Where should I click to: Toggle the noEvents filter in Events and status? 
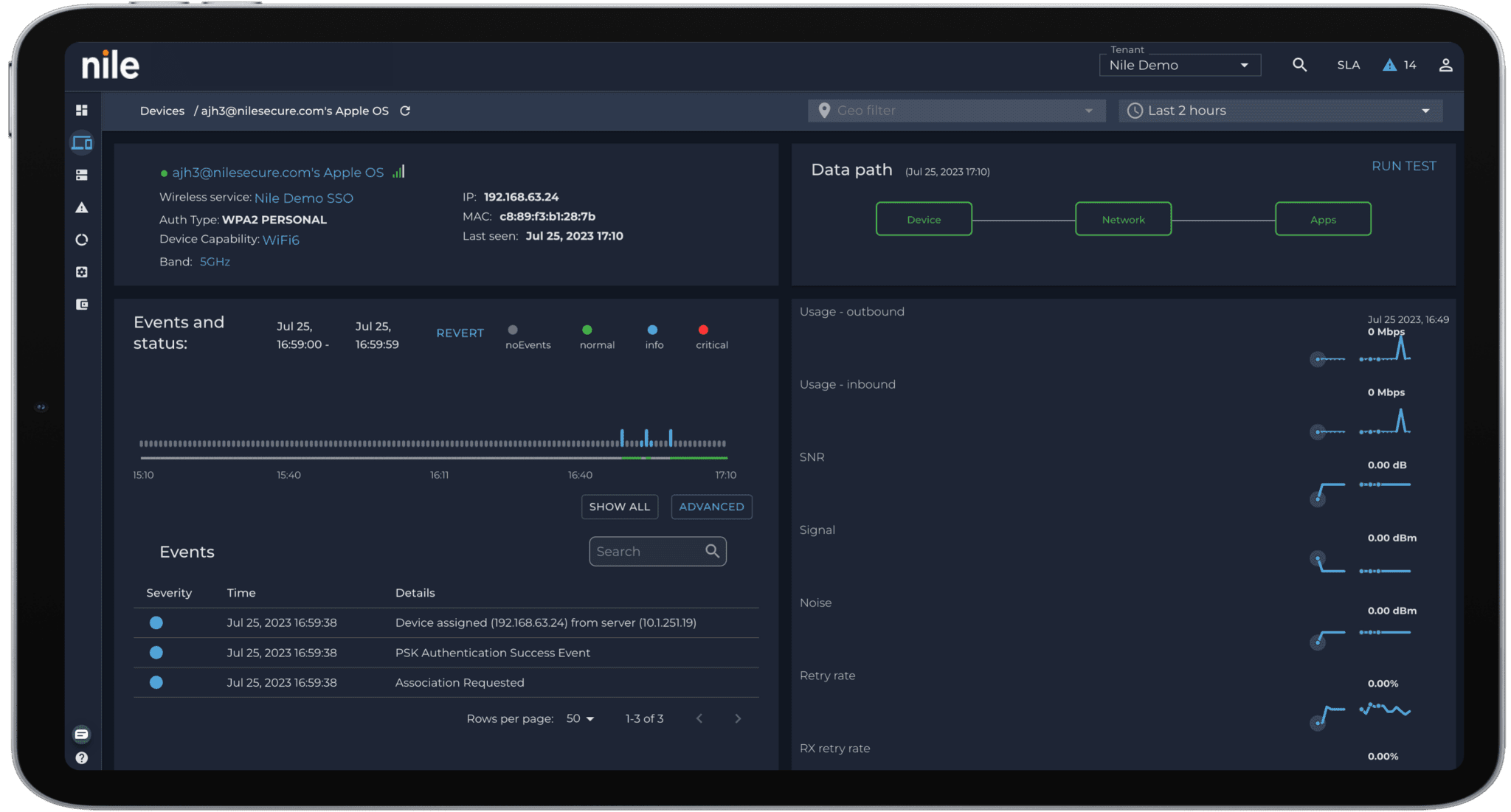pos(513,330)
